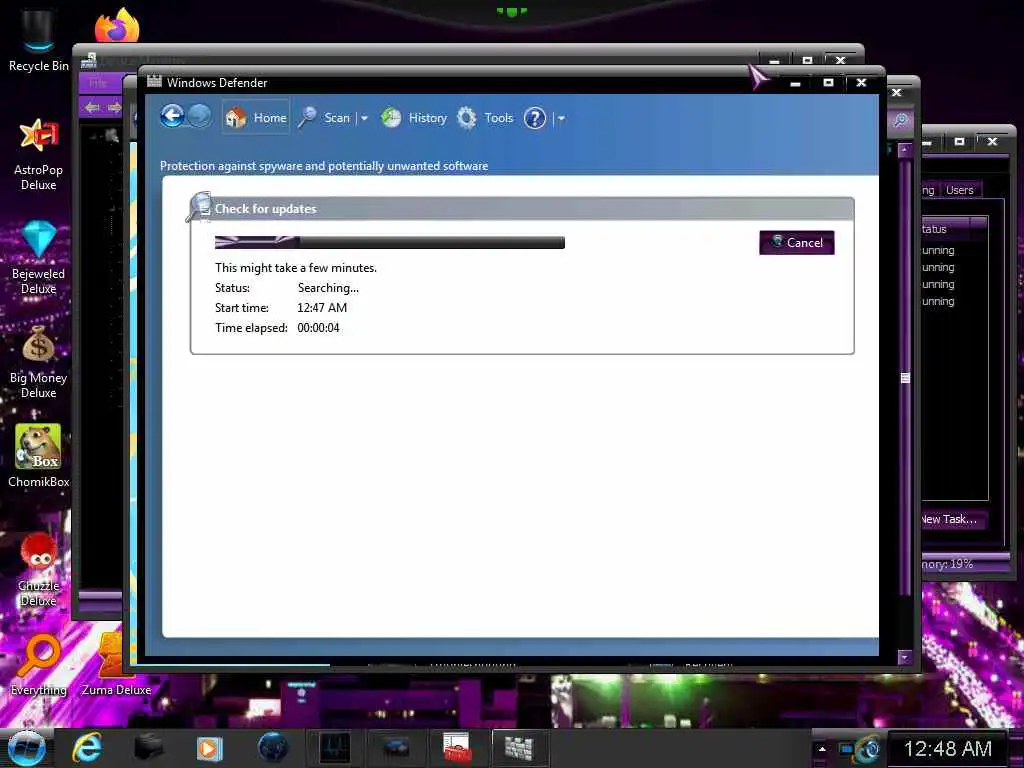
Task: Open Everything search desktop shortcut
Action: (x=39, y=665)
